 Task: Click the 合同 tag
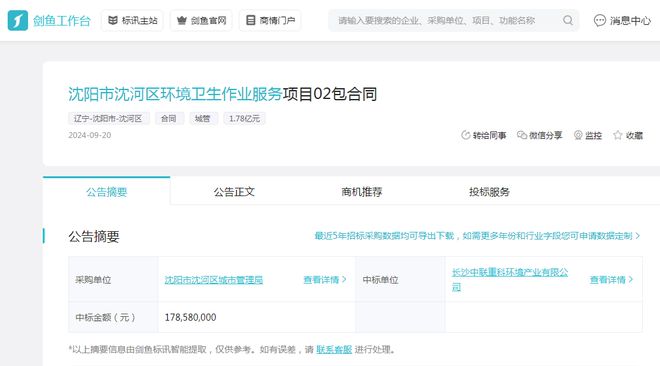(x=169, y=119)
